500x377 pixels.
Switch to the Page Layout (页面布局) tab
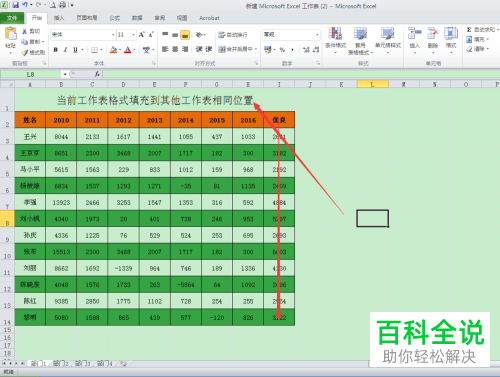pyautogui.click(x=87, y=18)
